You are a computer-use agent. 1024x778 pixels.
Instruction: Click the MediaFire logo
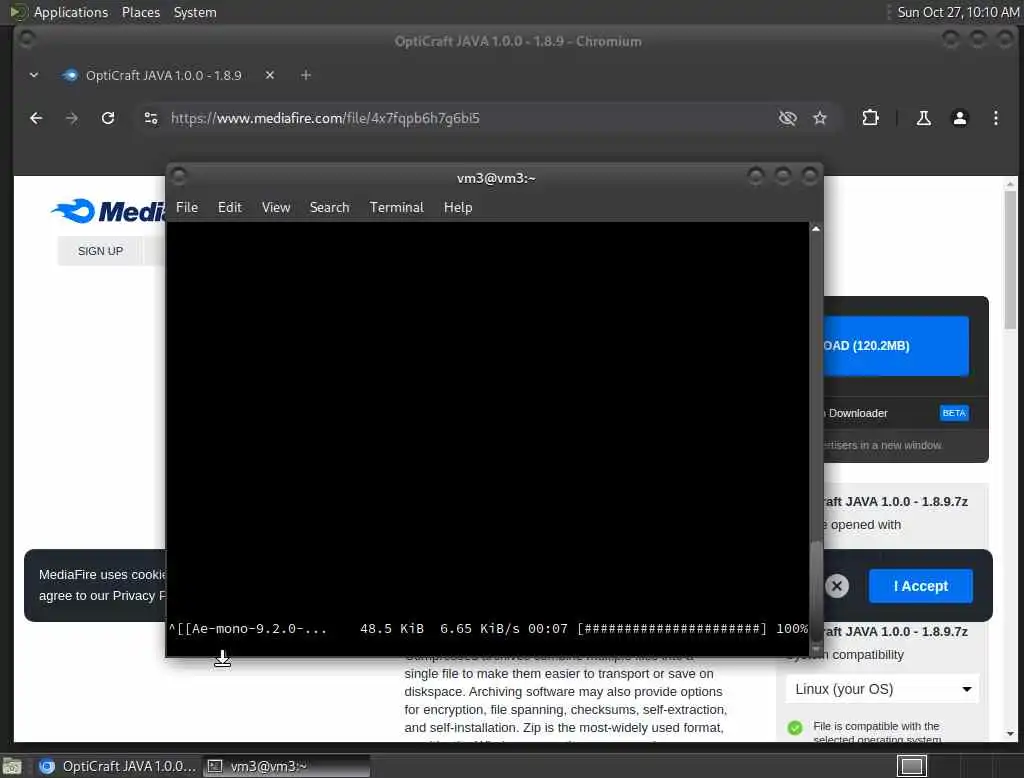coord(108,211)
